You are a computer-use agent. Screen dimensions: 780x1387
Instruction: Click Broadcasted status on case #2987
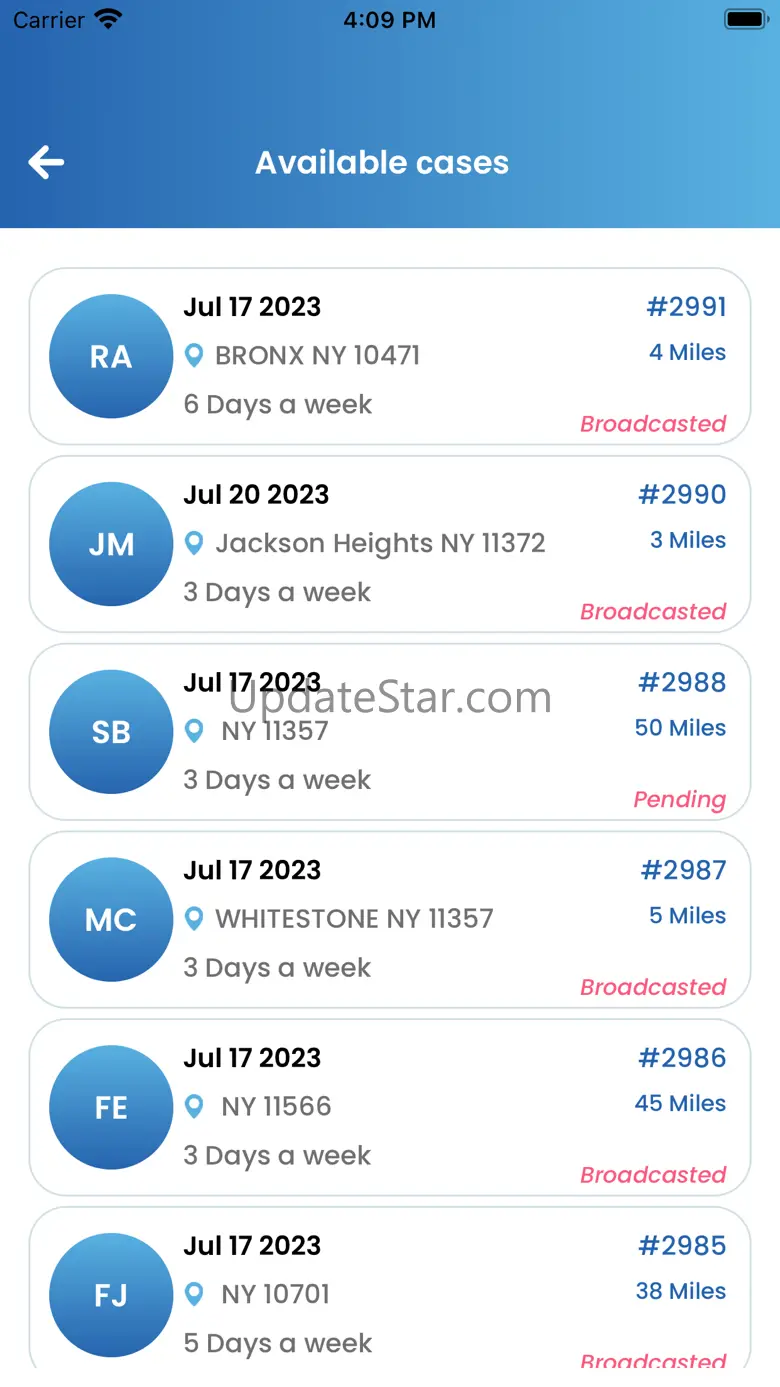[x=653, y=987]
